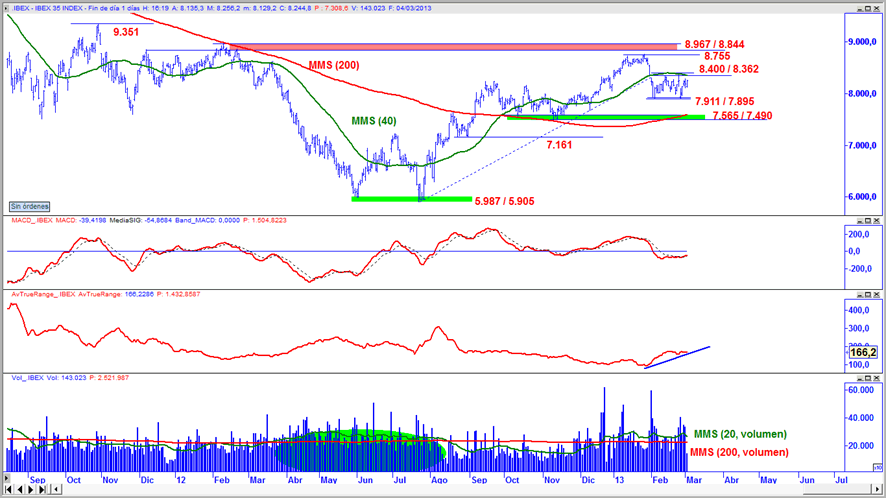The width and height of the screenshot is (886, 498).
Task: Maximize the AvTrueRange indicator panel
Action: [868, 294]
